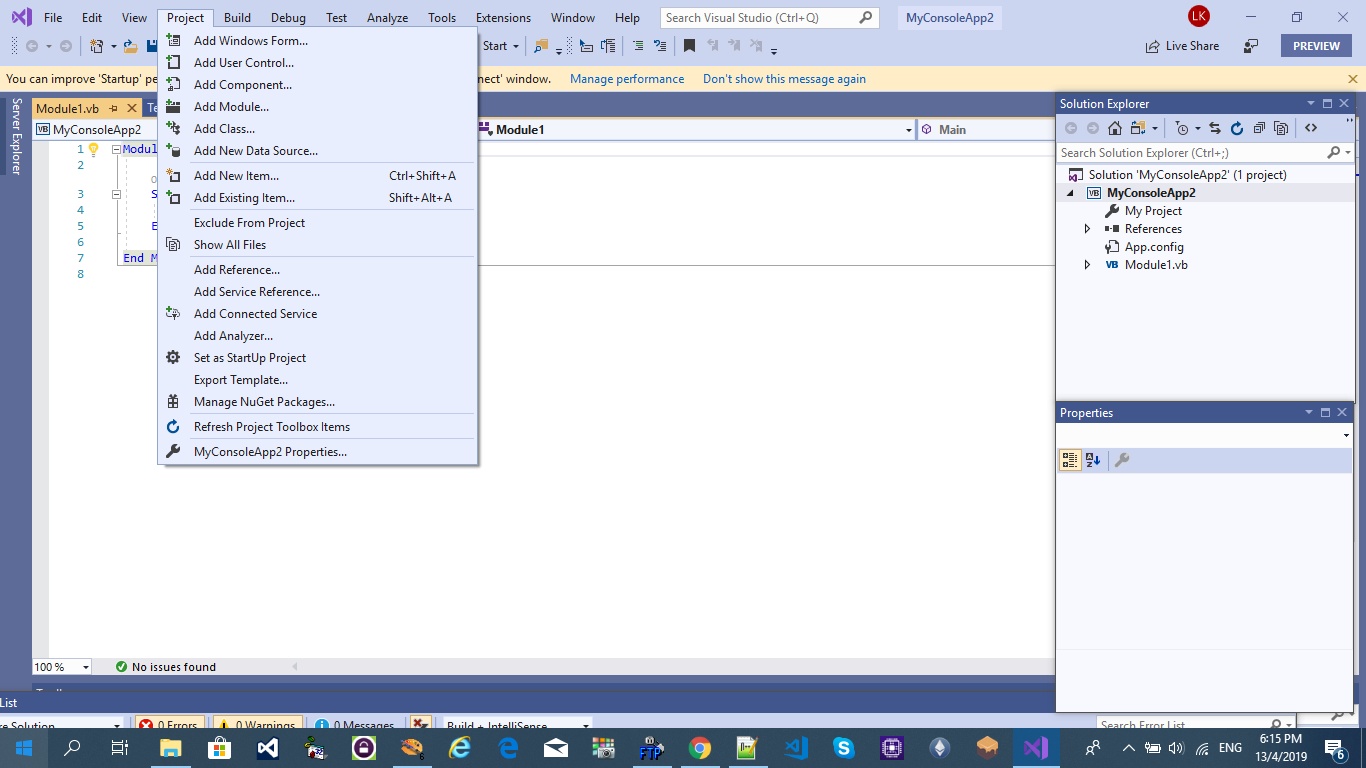Select Add Component menu entry
Screen dimensions: 1366x768
pos(318,85)
